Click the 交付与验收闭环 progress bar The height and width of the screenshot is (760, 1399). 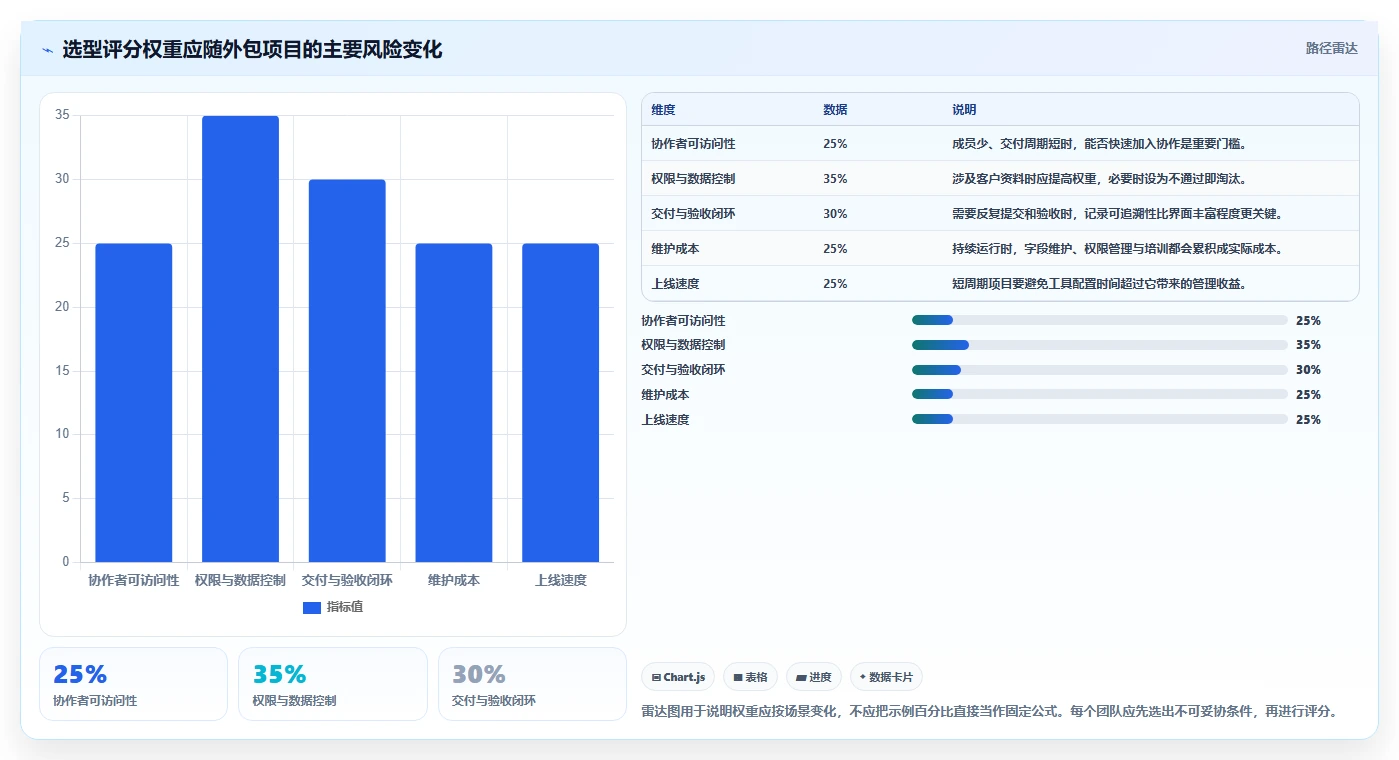[x=1099, y=370]
